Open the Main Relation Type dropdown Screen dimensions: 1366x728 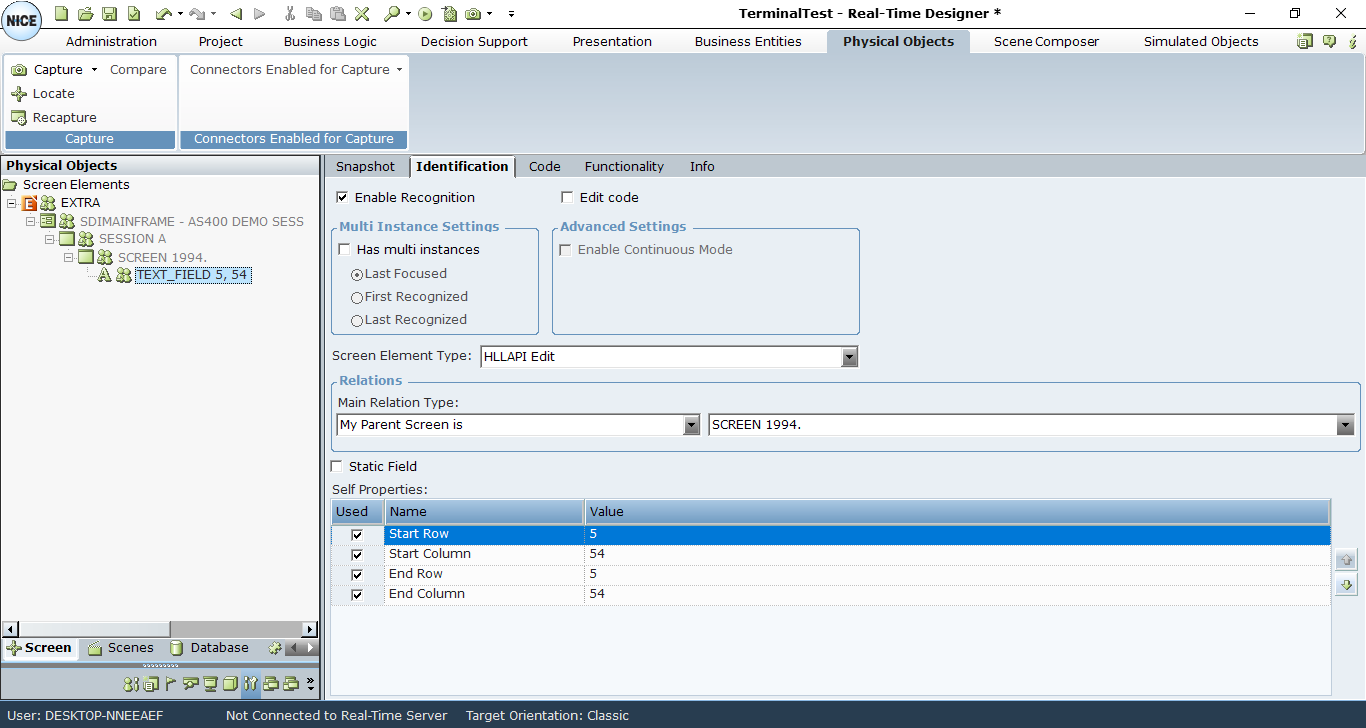click(x=691, y=425)
